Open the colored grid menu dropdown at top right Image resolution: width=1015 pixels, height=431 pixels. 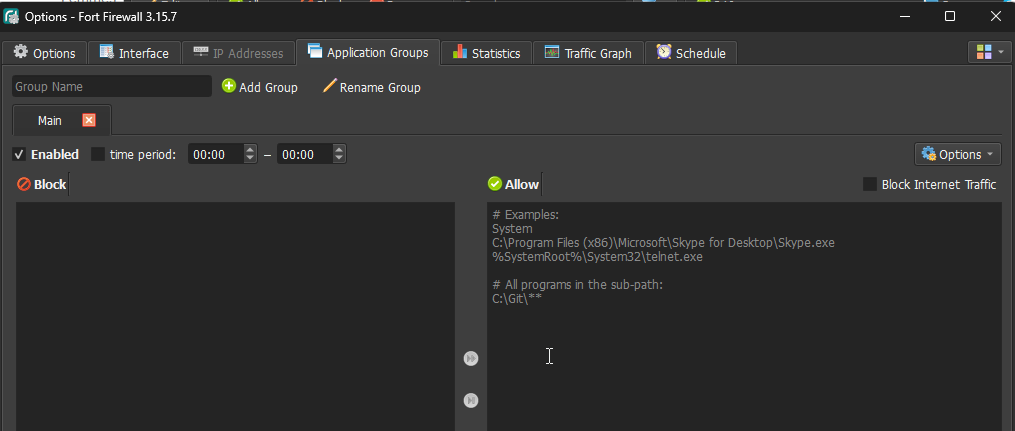pyautogui.click(x=990, y=52)
